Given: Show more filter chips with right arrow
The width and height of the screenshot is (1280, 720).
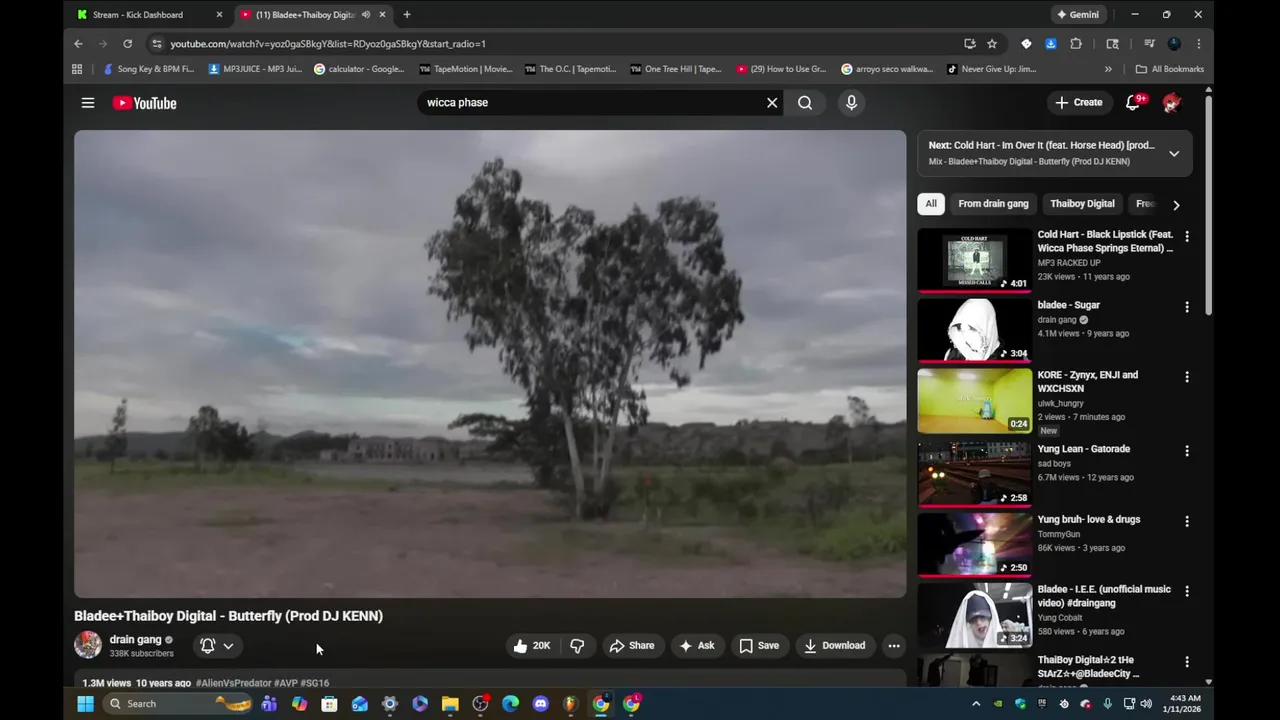Looking at the screenshot, I should pos(1176,204).
